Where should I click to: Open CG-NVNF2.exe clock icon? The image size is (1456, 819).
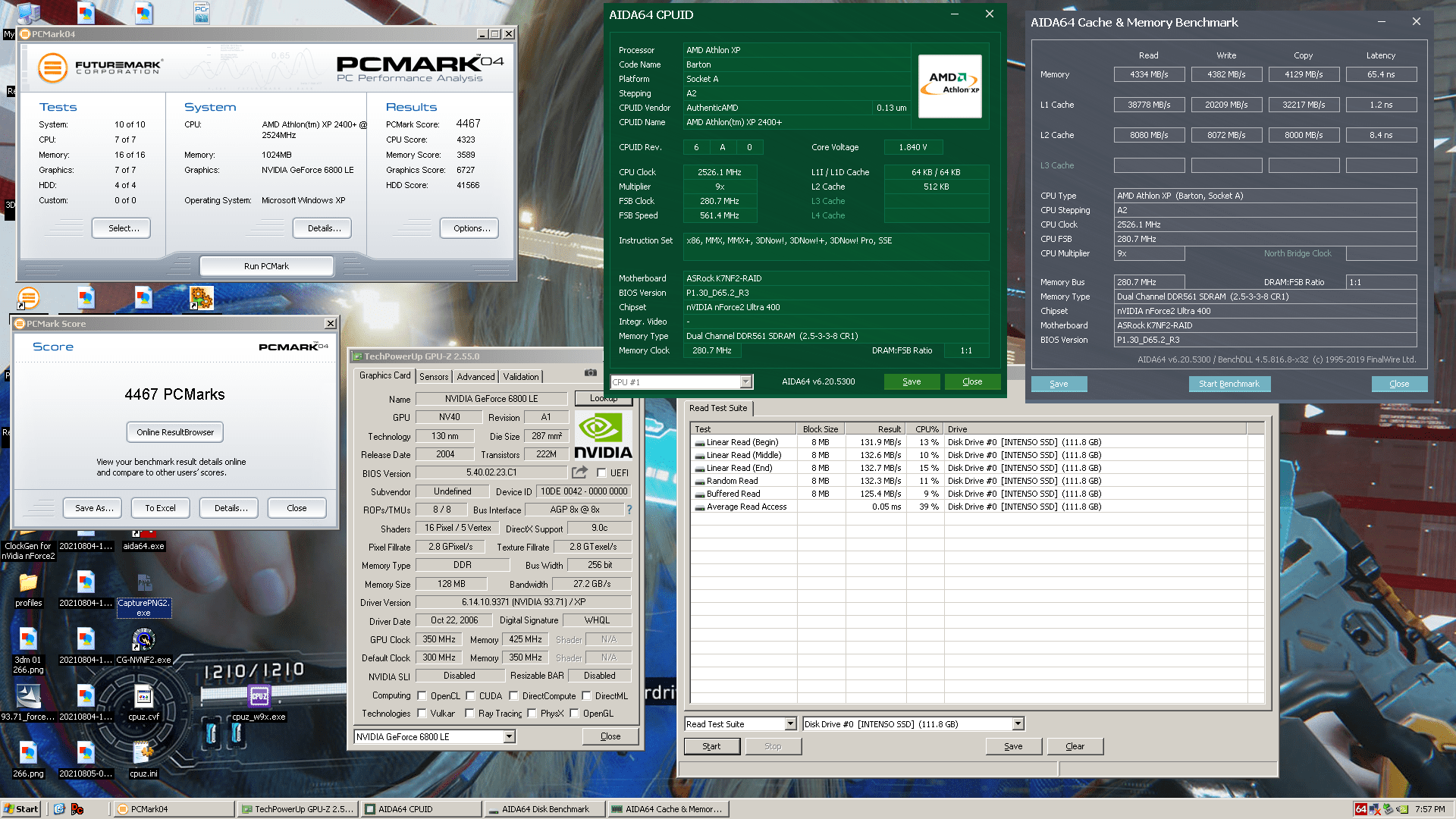tap(143, 641)
